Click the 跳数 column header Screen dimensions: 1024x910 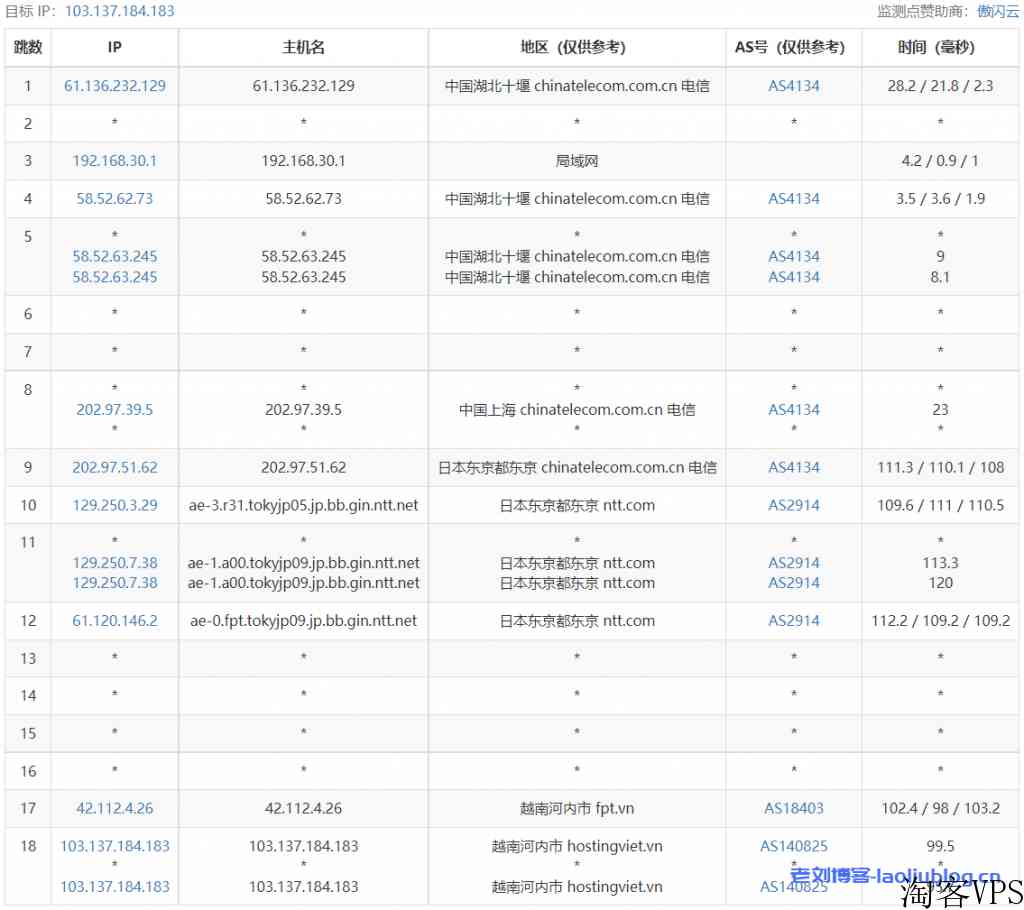(x=27, y=47)
